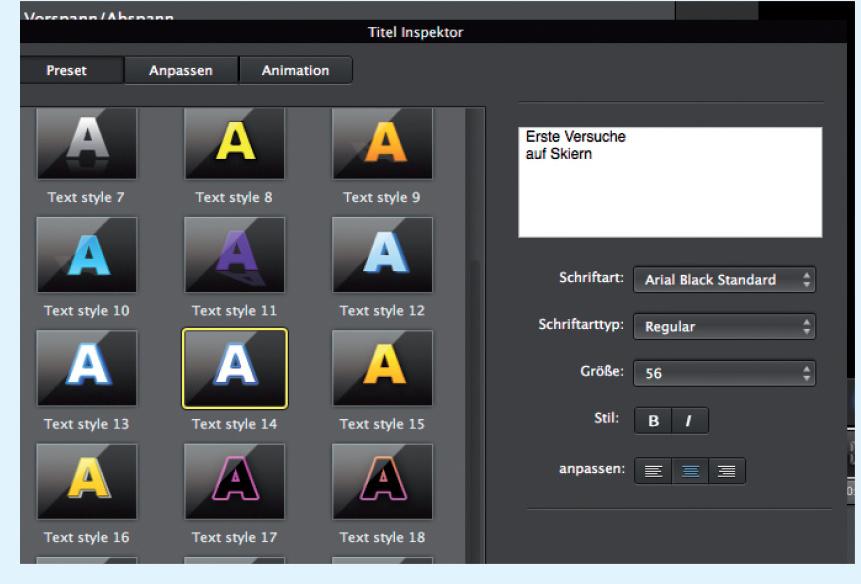
Task: Open the Animation tab
Action: tap(295, 70)
